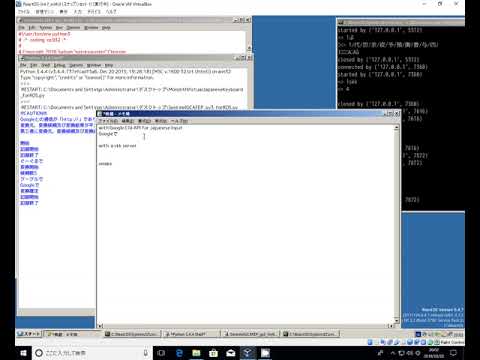
Task: Click the IDLE editor window title bar icon
Action: [21, 20]
